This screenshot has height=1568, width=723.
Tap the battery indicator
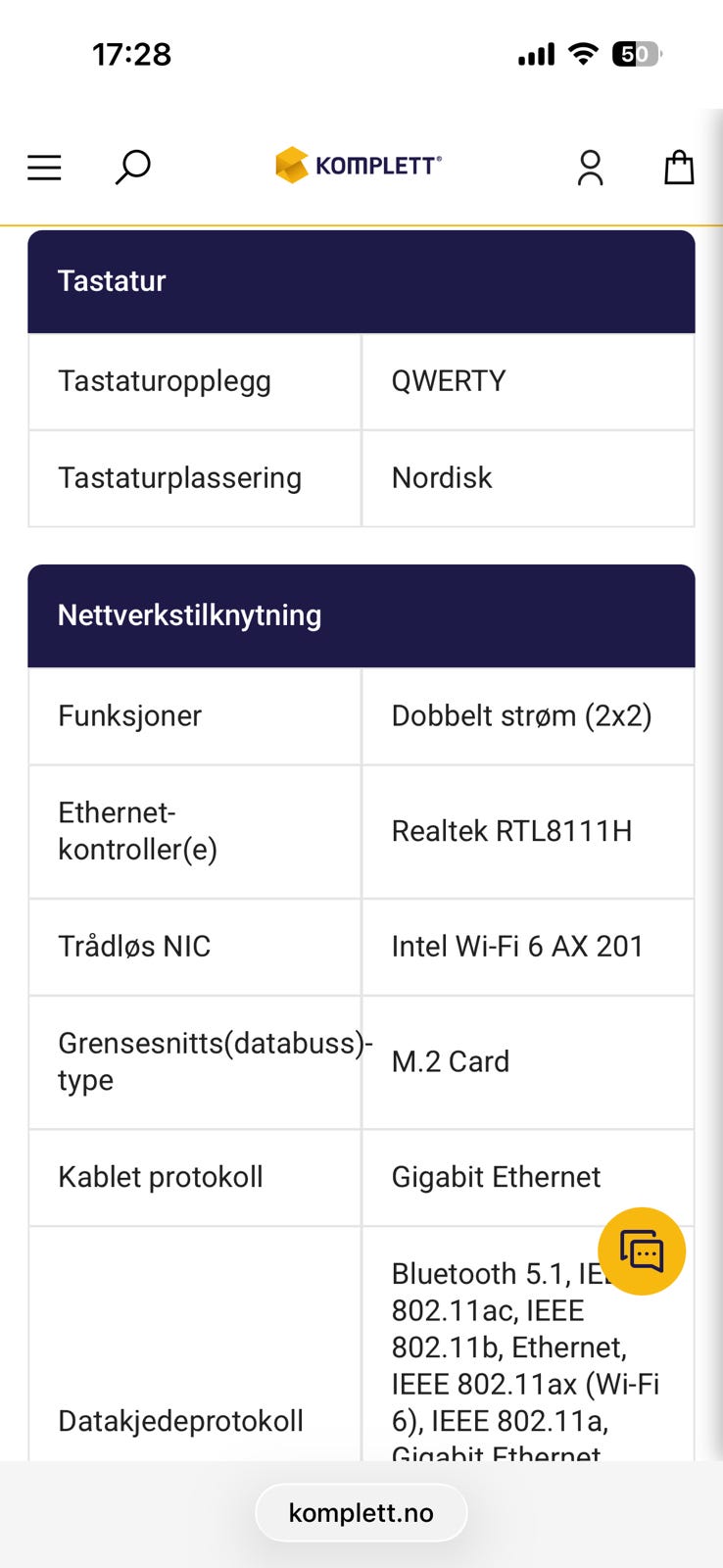[636, 54]
